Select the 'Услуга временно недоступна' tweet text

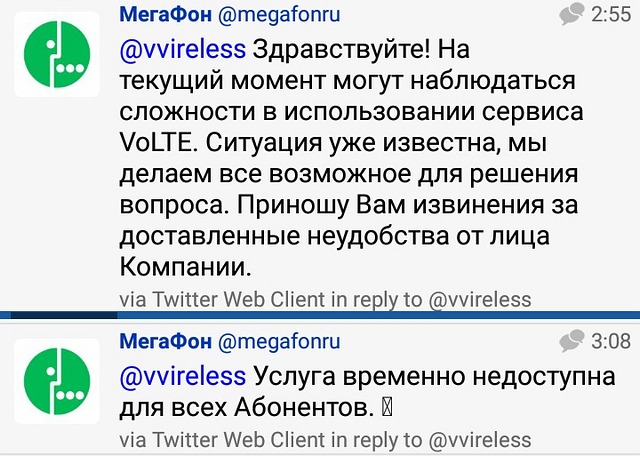(367, 391)
